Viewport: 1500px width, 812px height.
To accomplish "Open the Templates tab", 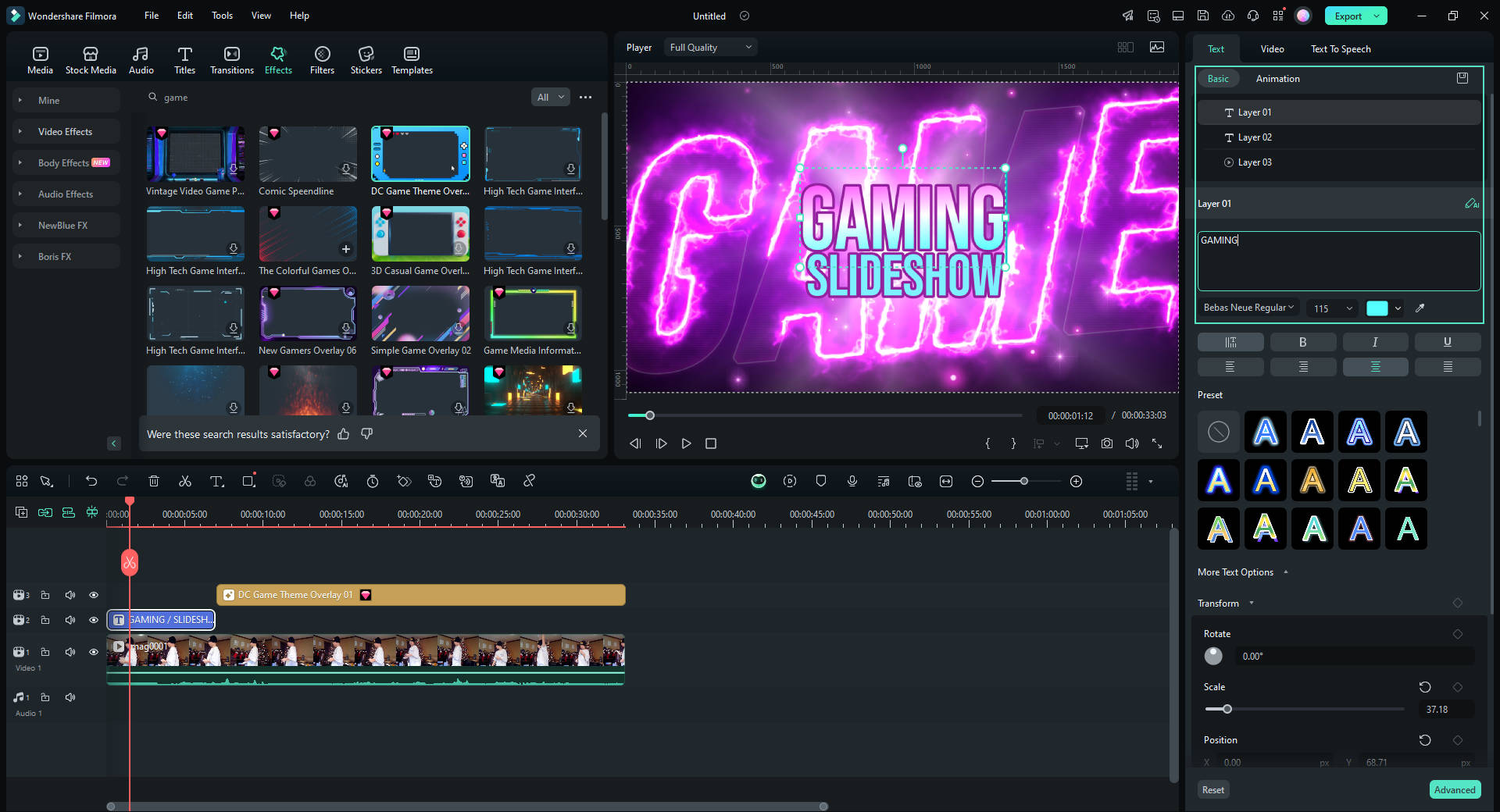I will click(x=412, y=60).
